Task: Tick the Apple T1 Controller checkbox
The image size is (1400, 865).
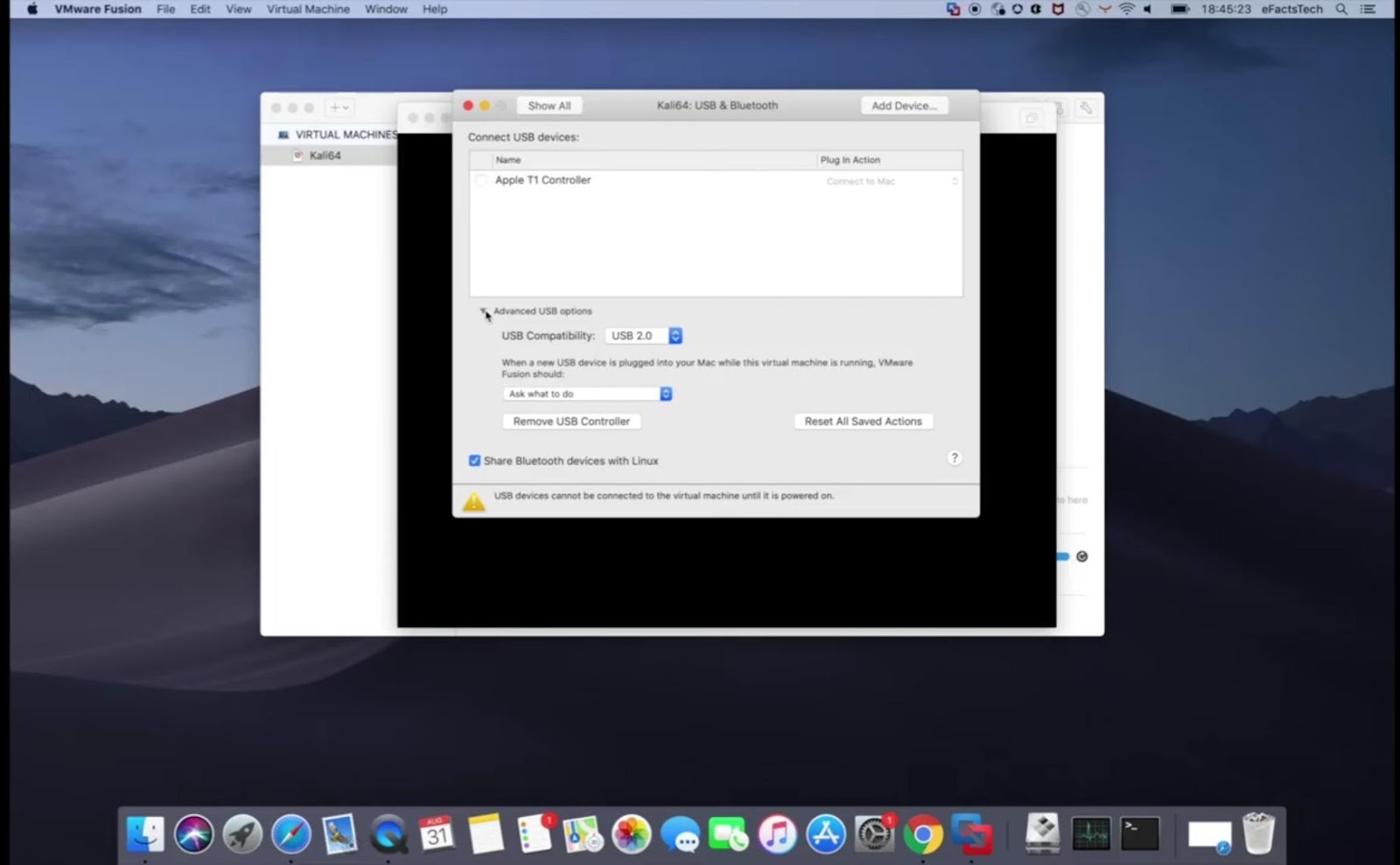Action: (x=480, y=181)
